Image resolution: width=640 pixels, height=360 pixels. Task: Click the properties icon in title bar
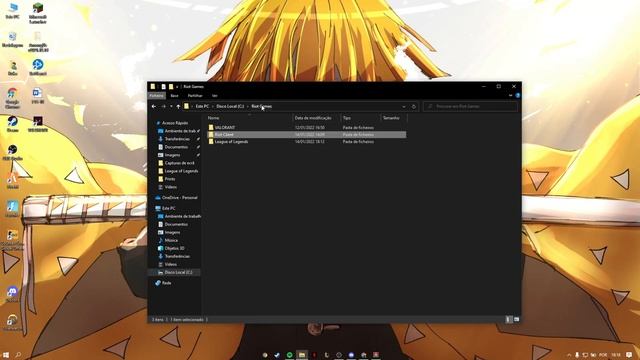[x=163, y=87]
